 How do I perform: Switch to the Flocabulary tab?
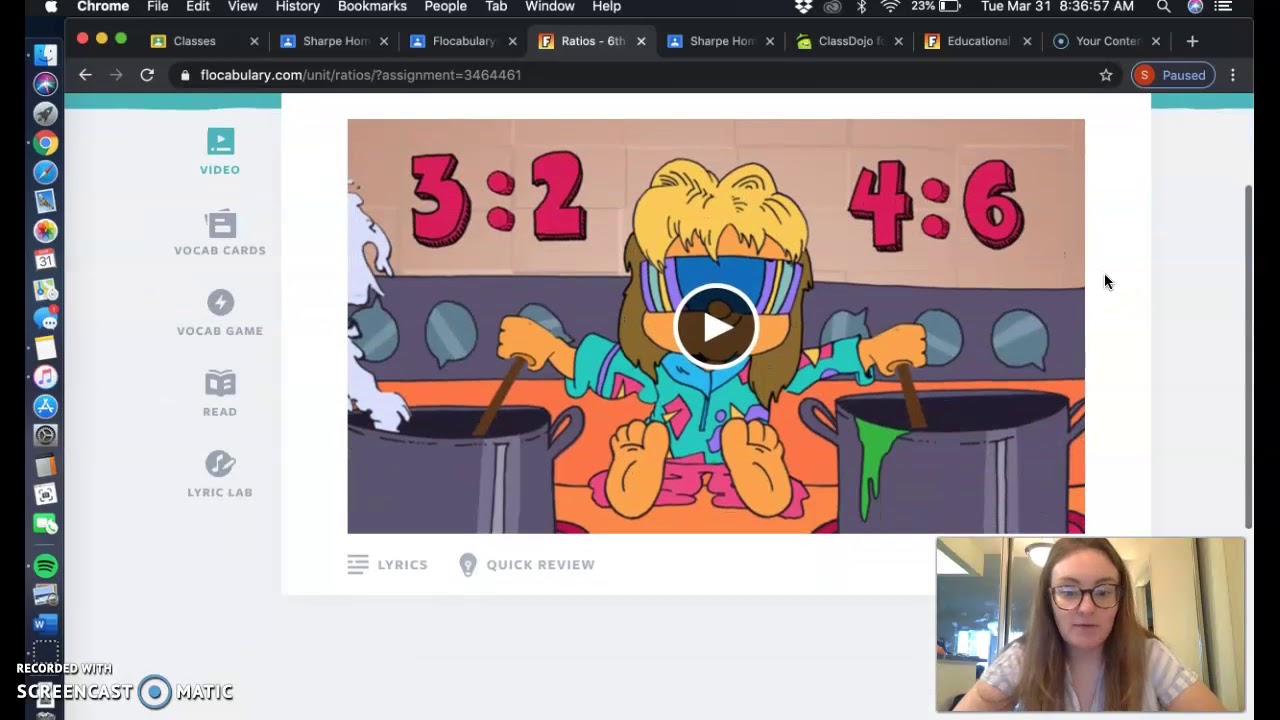(x=464, y=41)
